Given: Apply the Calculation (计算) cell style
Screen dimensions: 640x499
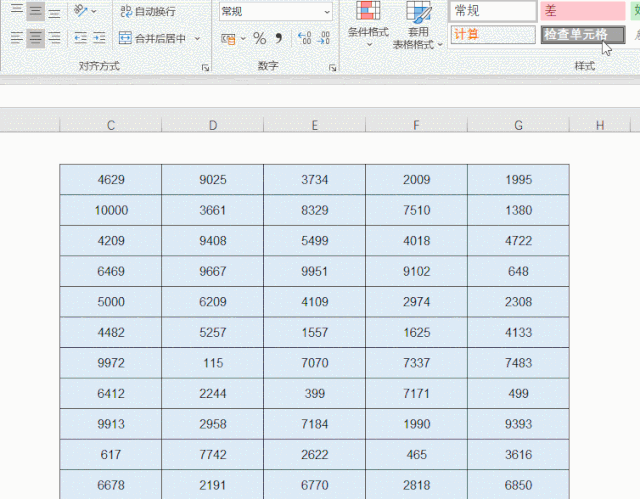Looking at the screenshot, I should click(491, 34).
